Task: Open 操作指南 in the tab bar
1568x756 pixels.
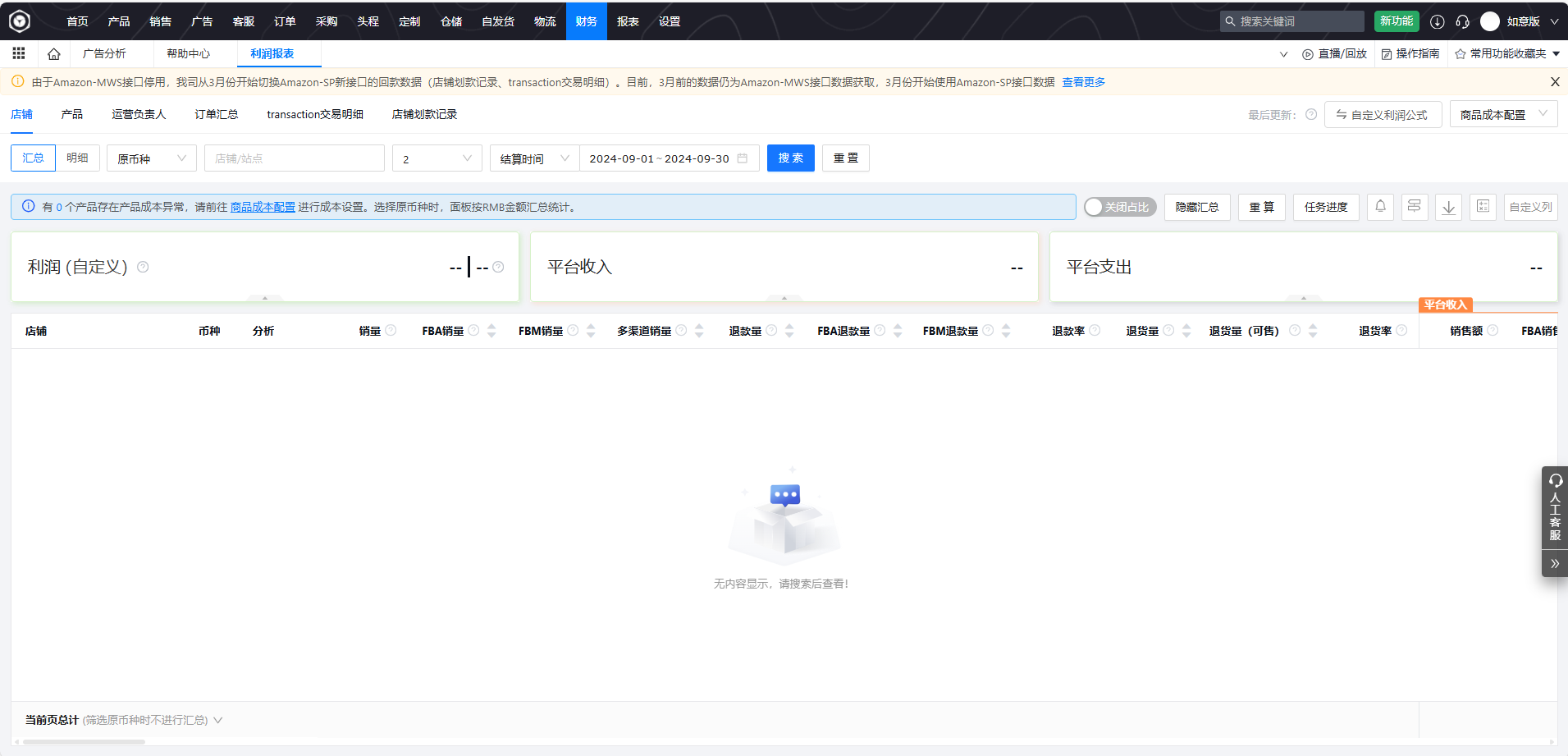Action: (1410, 53)
